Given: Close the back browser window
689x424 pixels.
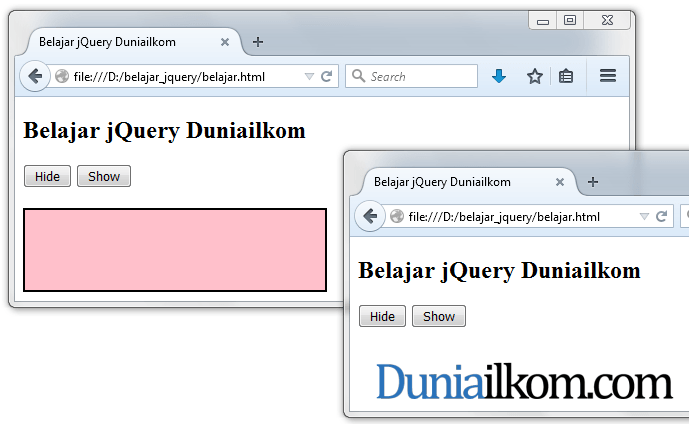Looking at the screenshot, I should 607,20.
